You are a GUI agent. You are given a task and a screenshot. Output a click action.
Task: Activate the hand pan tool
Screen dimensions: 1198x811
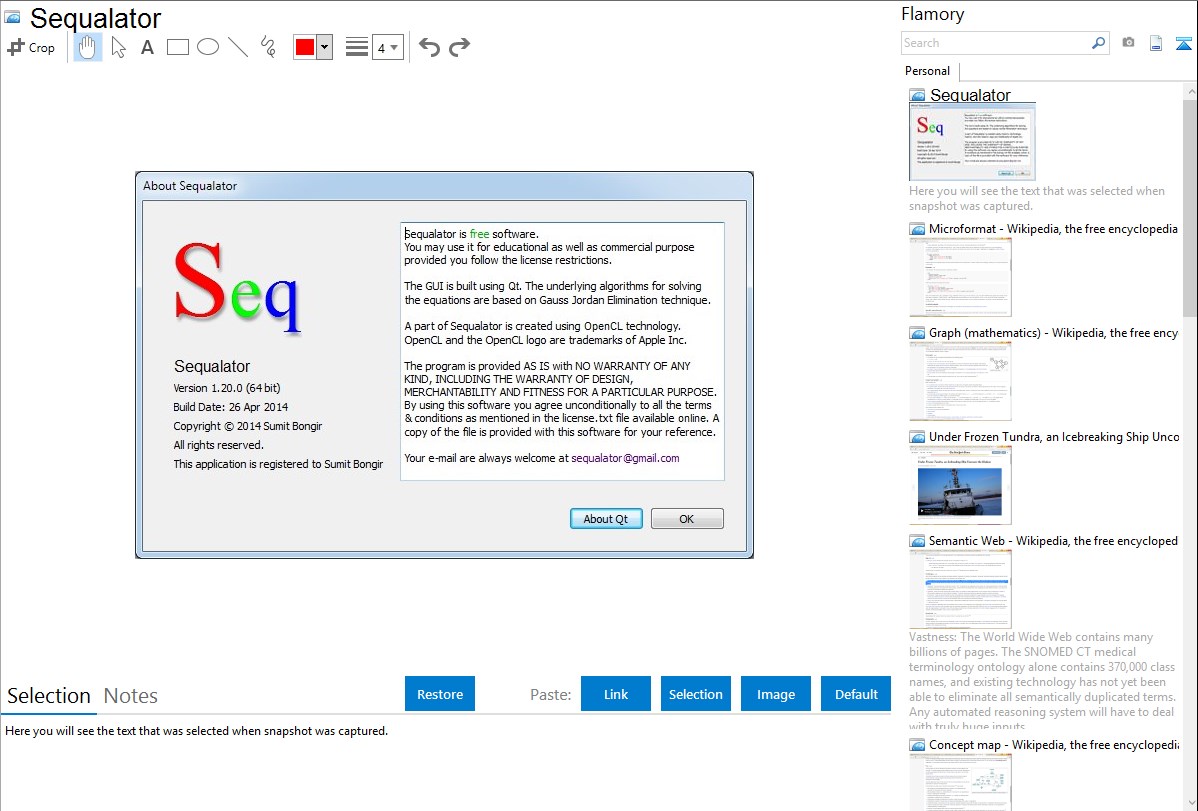coord(87,47)
